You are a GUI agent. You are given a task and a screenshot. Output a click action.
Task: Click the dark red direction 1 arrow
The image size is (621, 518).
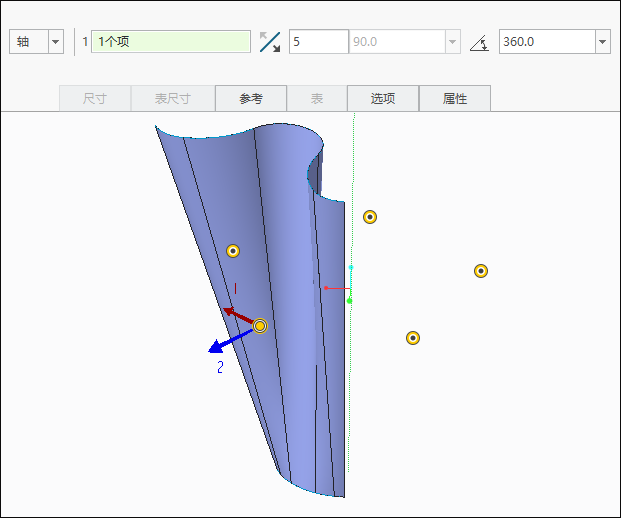238,315
